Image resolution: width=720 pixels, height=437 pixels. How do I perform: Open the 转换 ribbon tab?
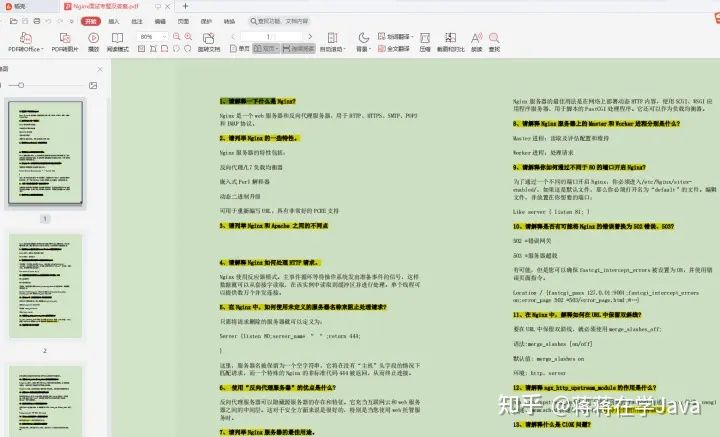coord(229,21)
